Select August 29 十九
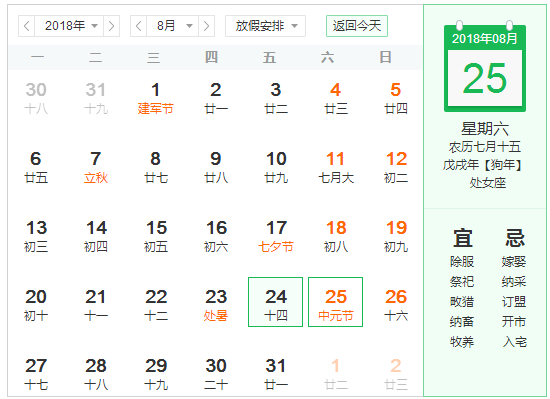 pos(156,374)
